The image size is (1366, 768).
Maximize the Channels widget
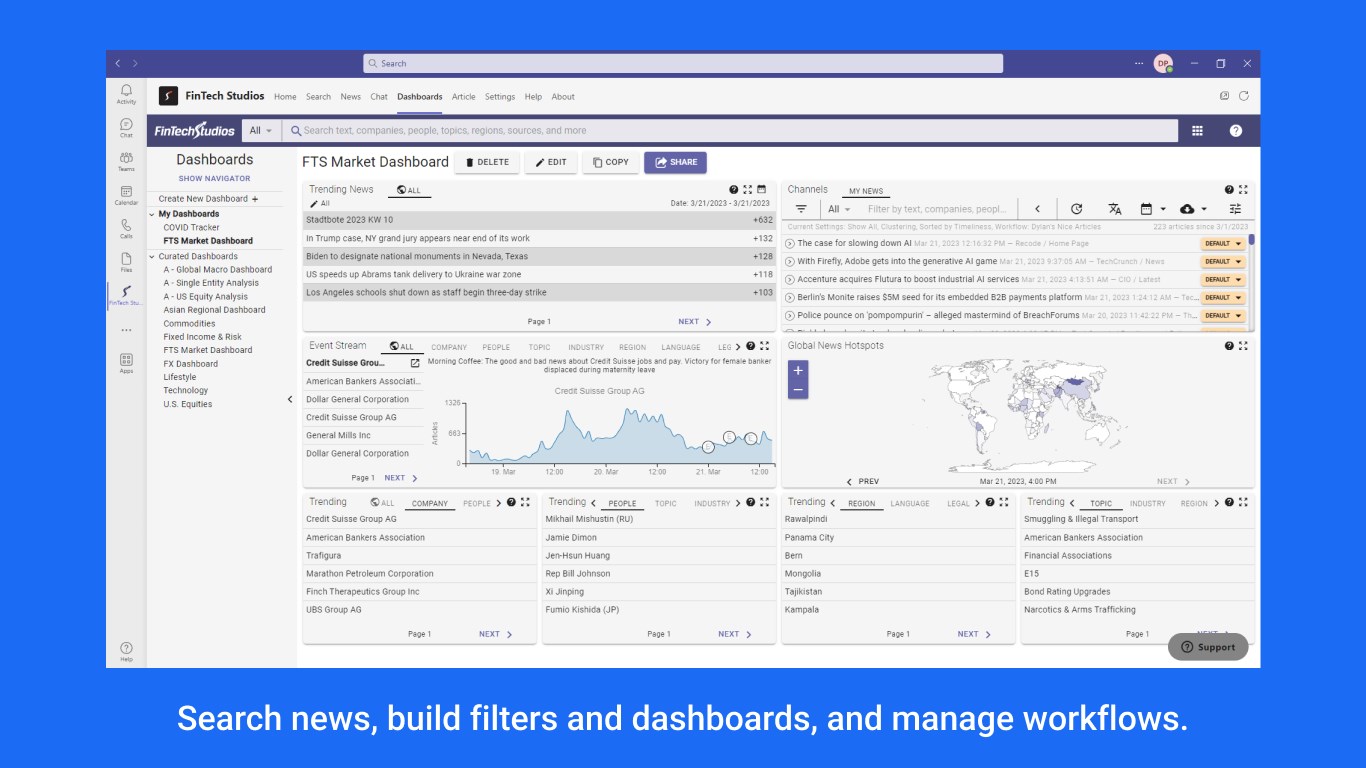[1243, 189]
